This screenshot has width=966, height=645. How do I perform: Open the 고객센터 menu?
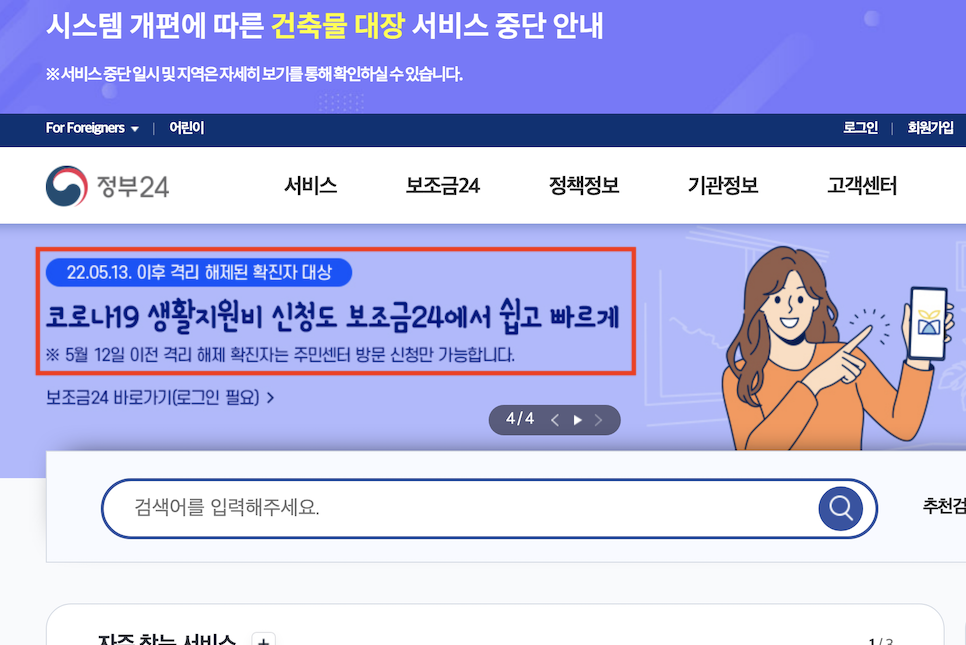click(862, 185)
